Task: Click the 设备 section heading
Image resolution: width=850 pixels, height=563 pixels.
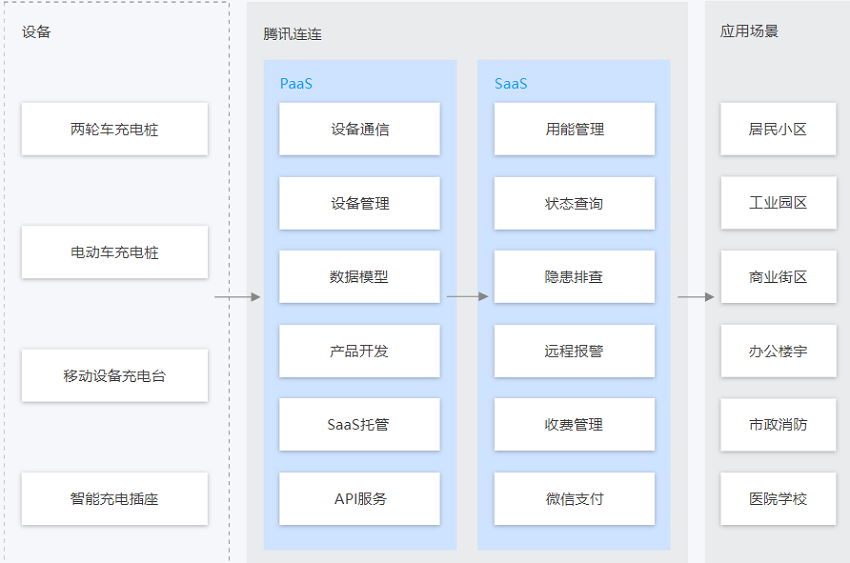Action: pos(36,32)
